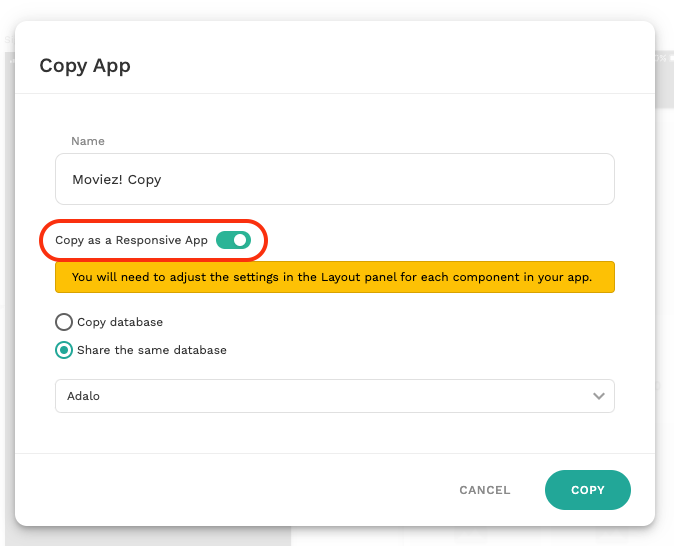This screenshot has width=674, height=546.
Task: Toggle the Copy as a Responsive App switch
Action: [233, 240]
